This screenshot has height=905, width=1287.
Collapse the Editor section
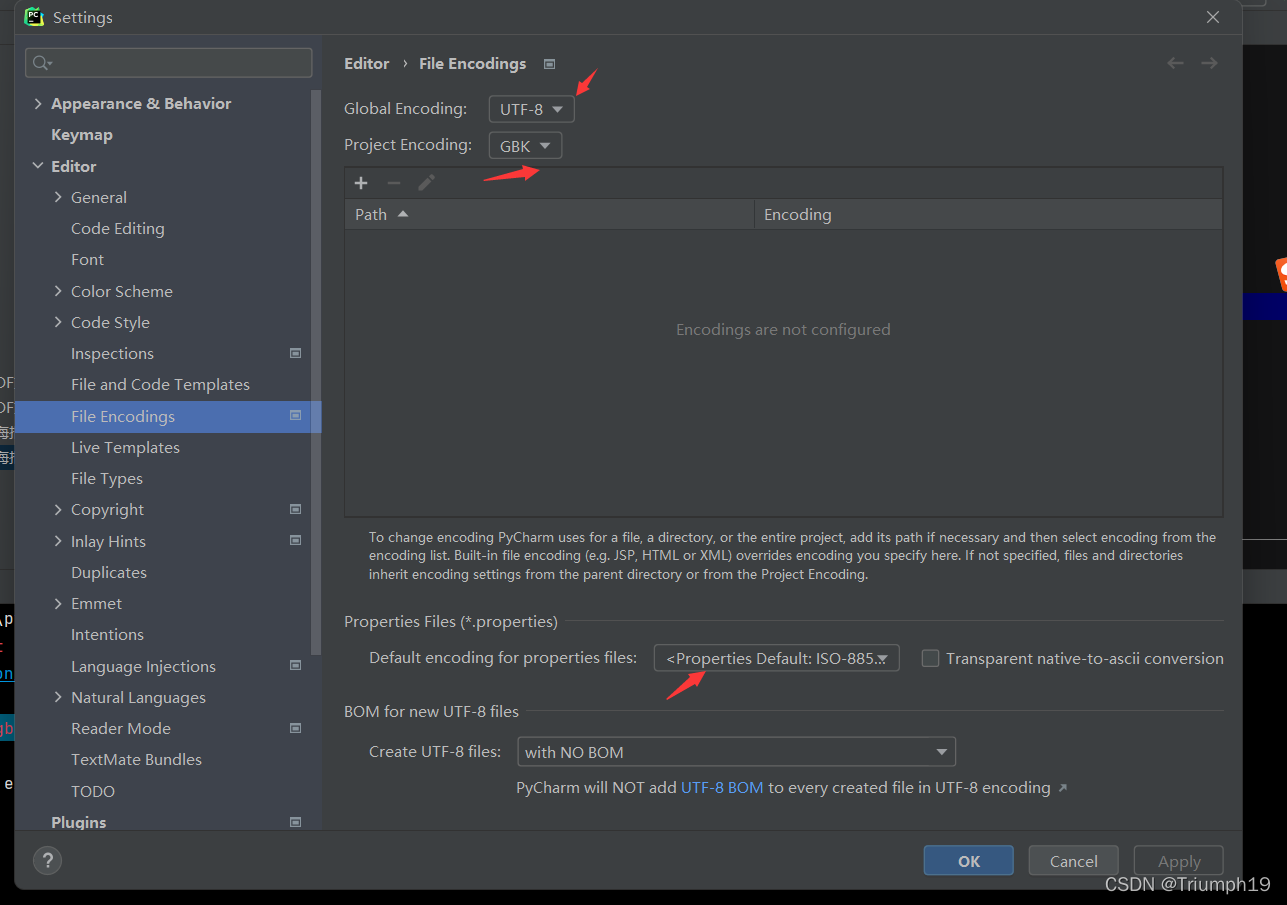coord(38,166)
